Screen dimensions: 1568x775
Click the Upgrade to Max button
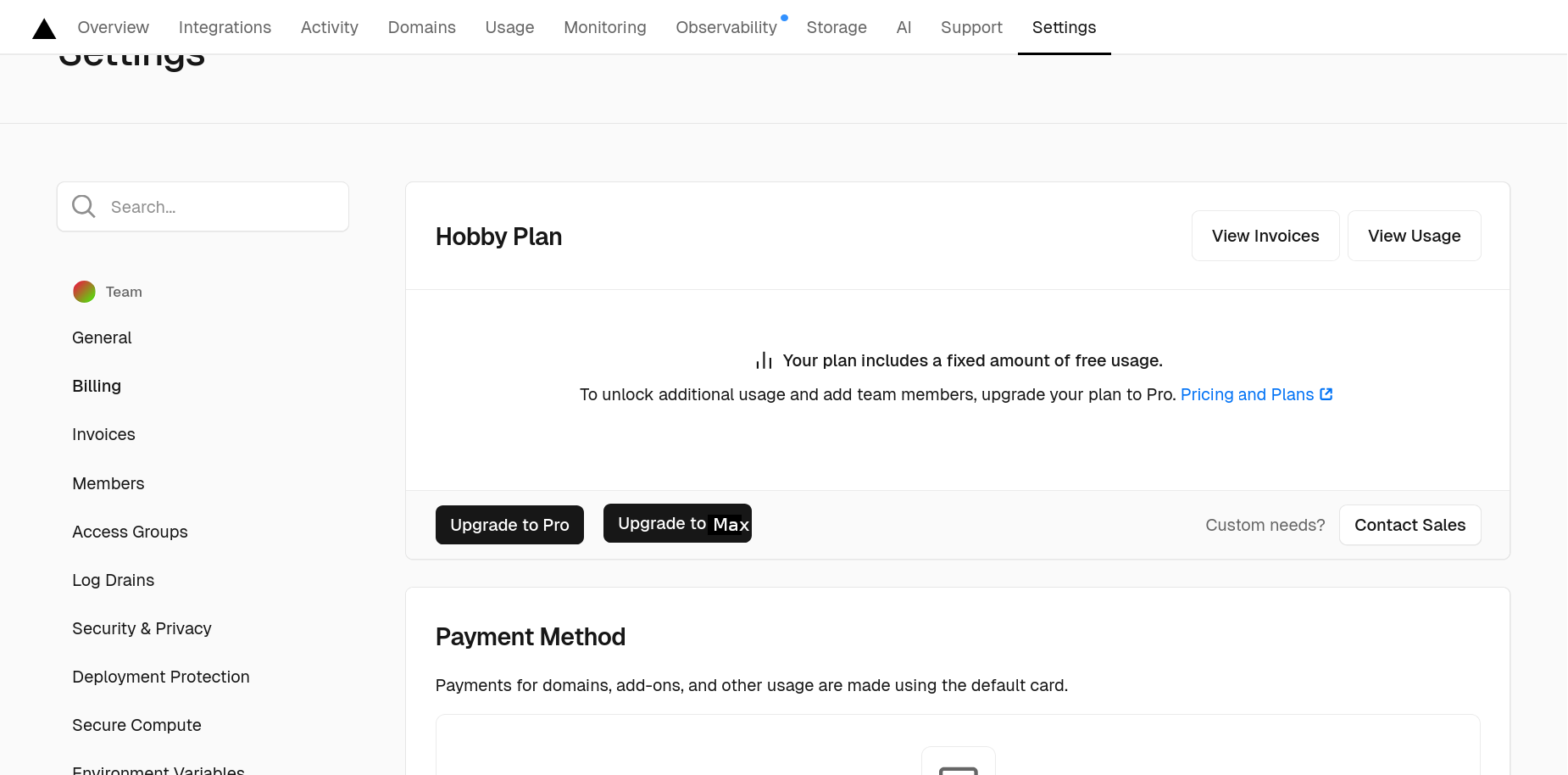pyautogui.click(x=677, y=523)
